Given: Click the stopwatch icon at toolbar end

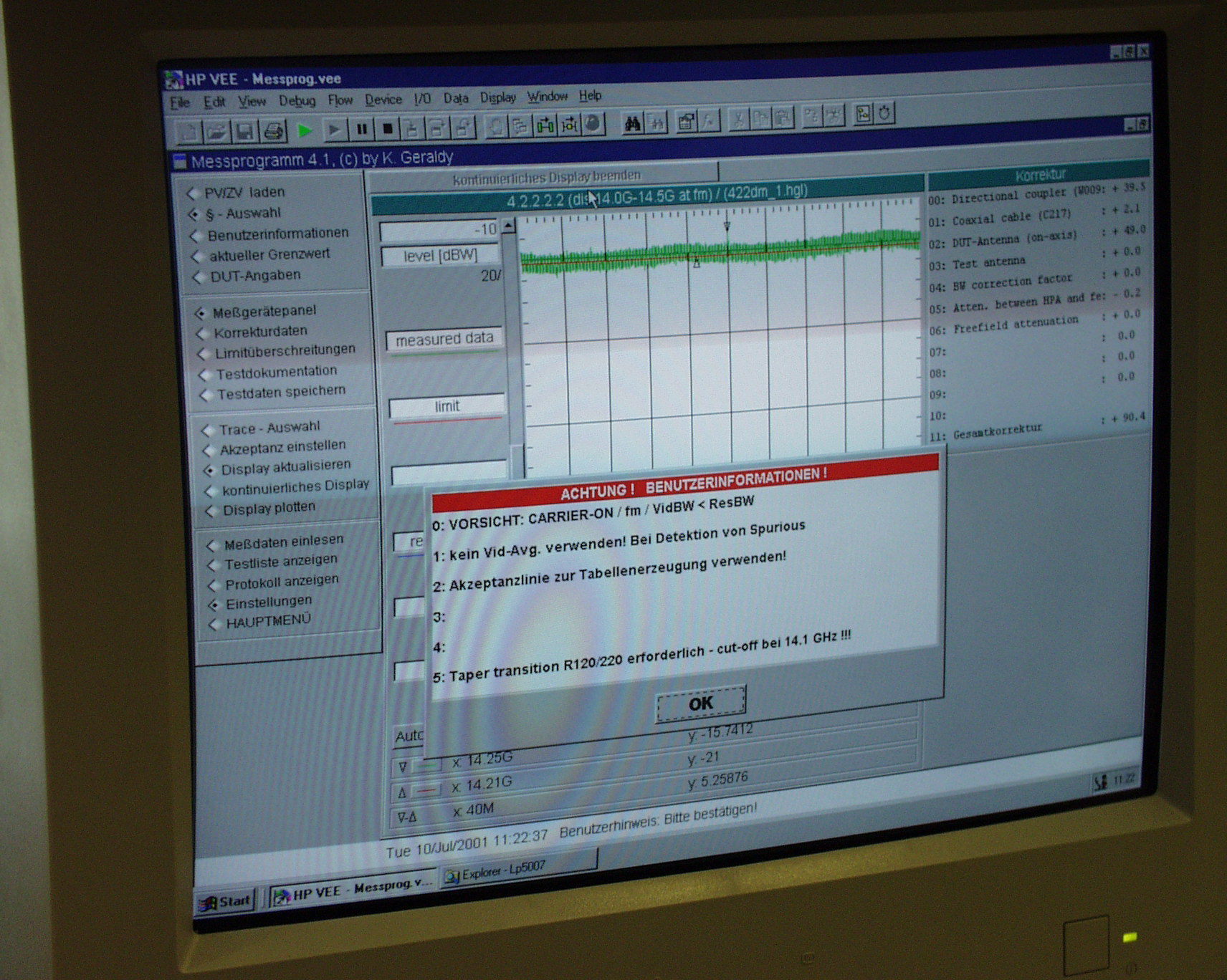Looking at the screenshot, I should pos(886,113).
